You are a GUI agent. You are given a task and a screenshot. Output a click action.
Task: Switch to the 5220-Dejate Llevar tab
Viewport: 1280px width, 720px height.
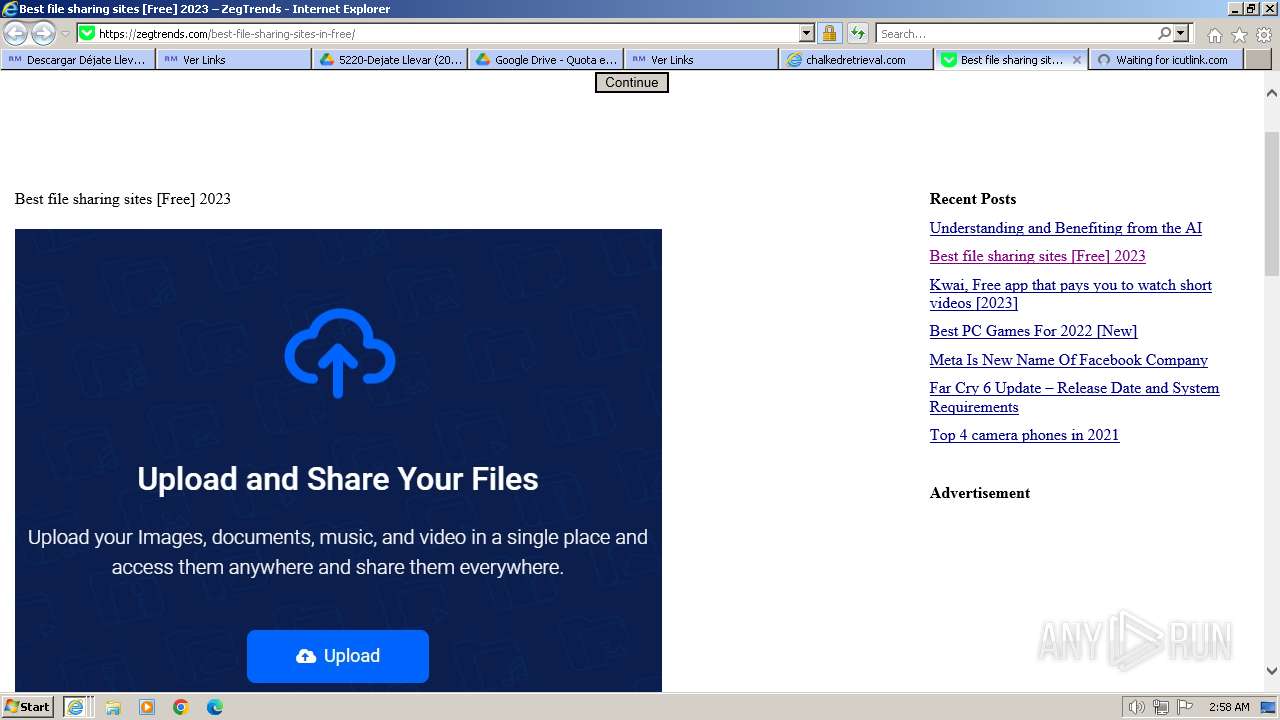(390, 60)
